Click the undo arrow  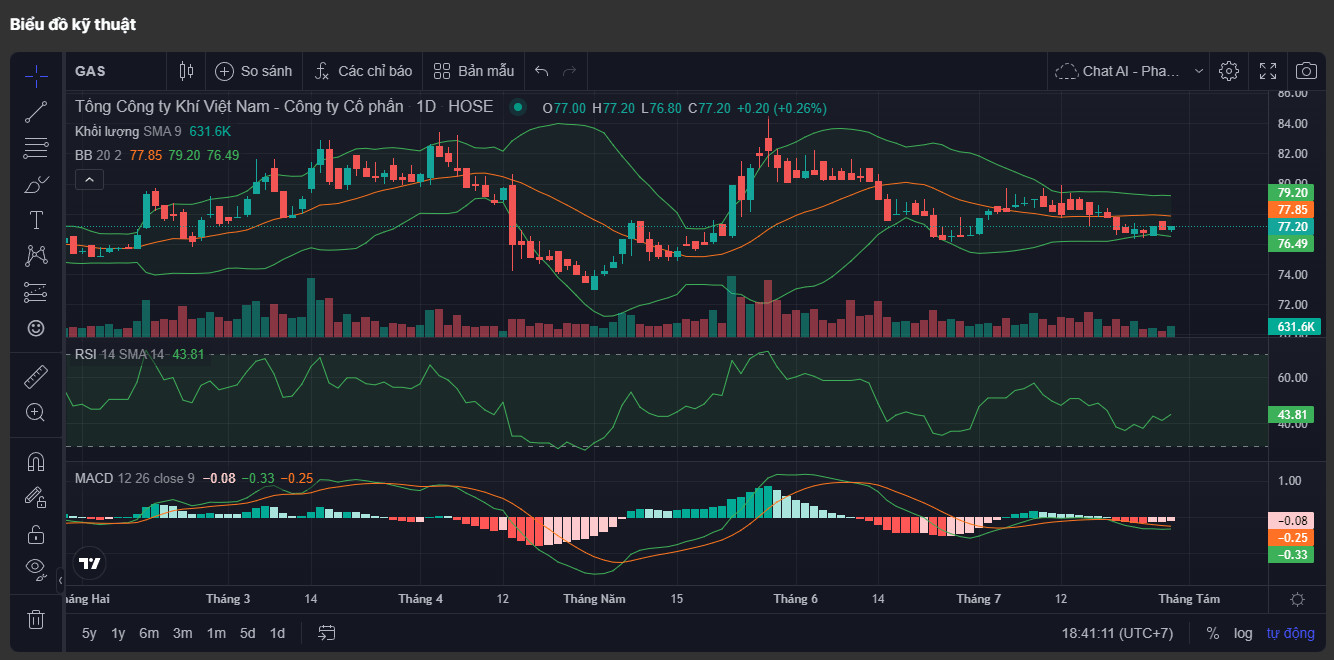point(542,71)
